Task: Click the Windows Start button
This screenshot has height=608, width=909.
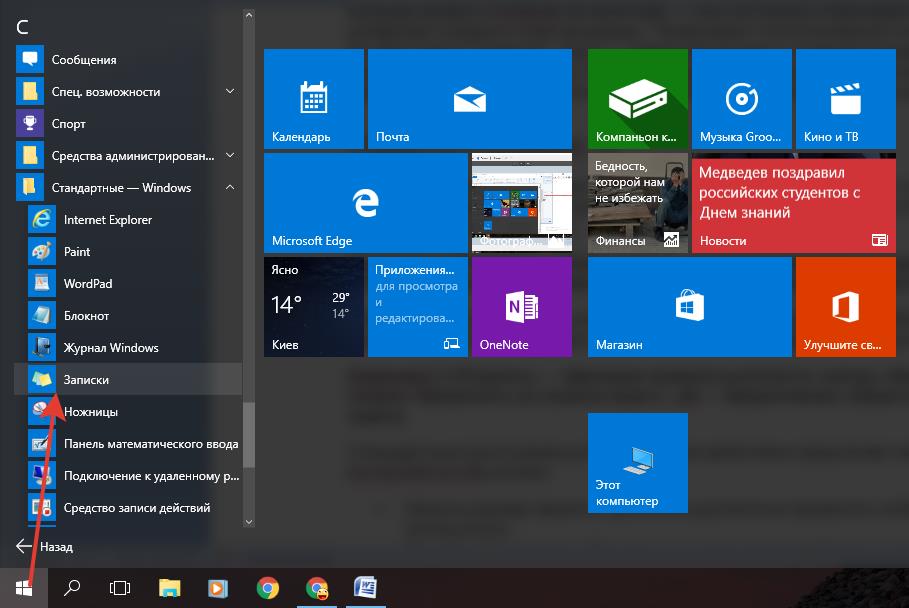Action: (x=24, y=588)
